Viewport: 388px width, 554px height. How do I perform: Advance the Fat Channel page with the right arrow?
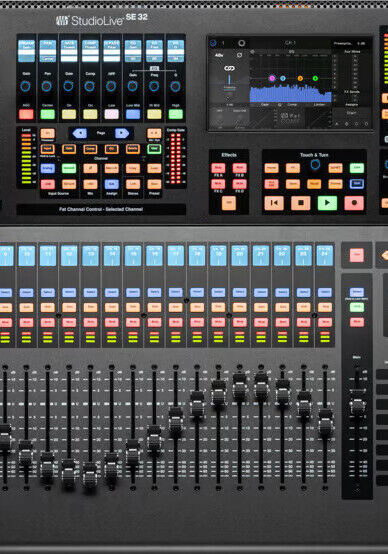click(122, 133)
